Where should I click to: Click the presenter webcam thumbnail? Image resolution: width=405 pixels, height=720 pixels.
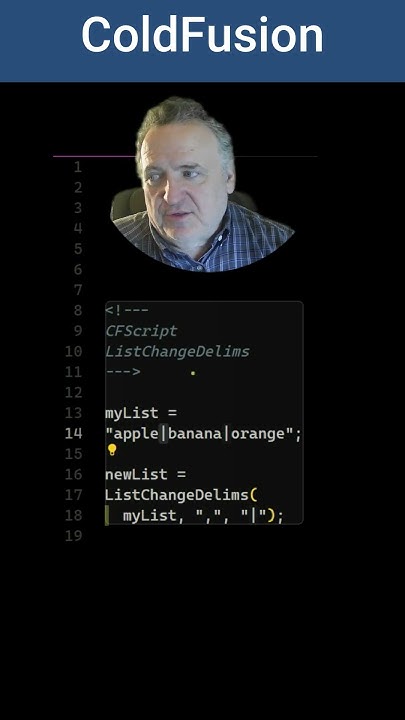coord(202,184)
